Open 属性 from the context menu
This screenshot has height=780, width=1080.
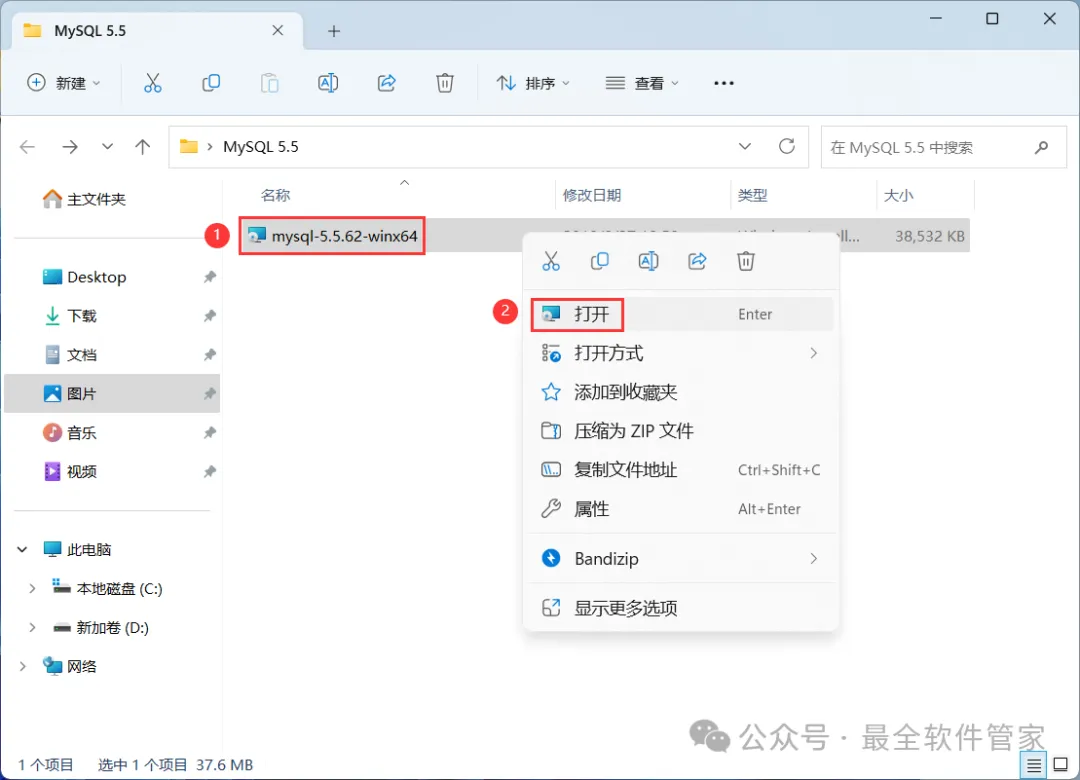(x=681, y=509)
